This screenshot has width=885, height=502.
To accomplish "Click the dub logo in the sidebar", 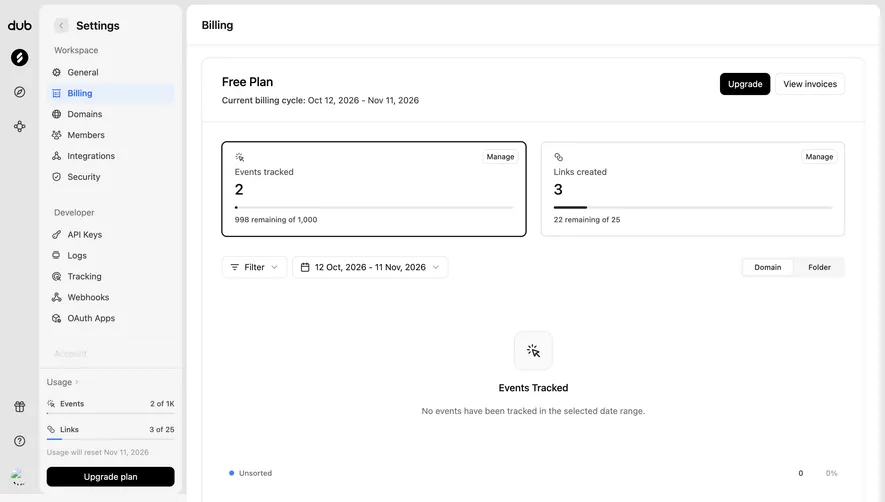I will pos(20,25).
